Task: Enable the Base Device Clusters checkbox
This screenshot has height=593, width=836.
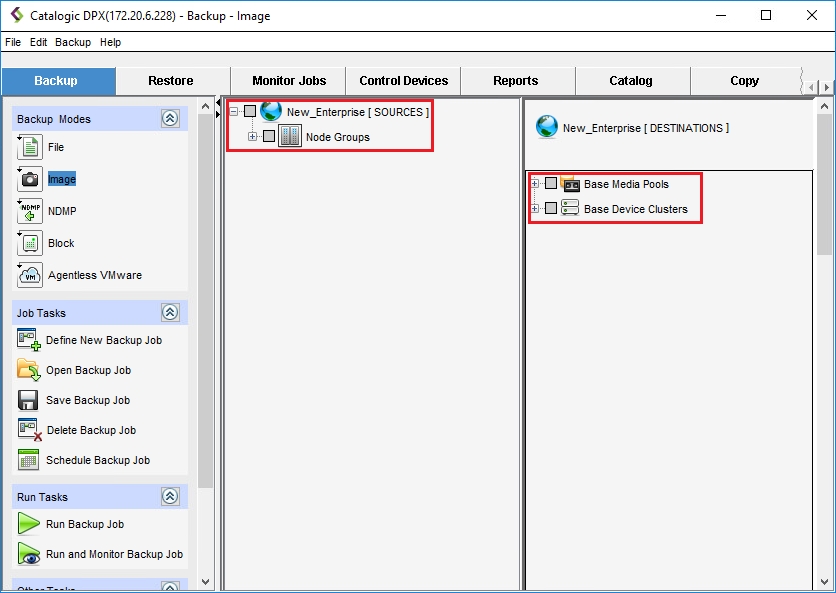Action: pos(551,208)
